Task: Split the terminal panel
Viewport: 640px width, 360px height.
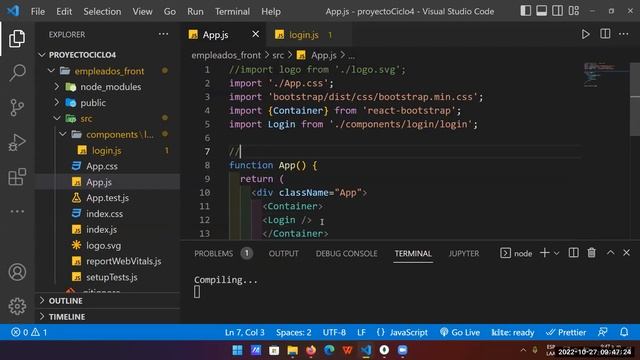Action: click(573, 253)
